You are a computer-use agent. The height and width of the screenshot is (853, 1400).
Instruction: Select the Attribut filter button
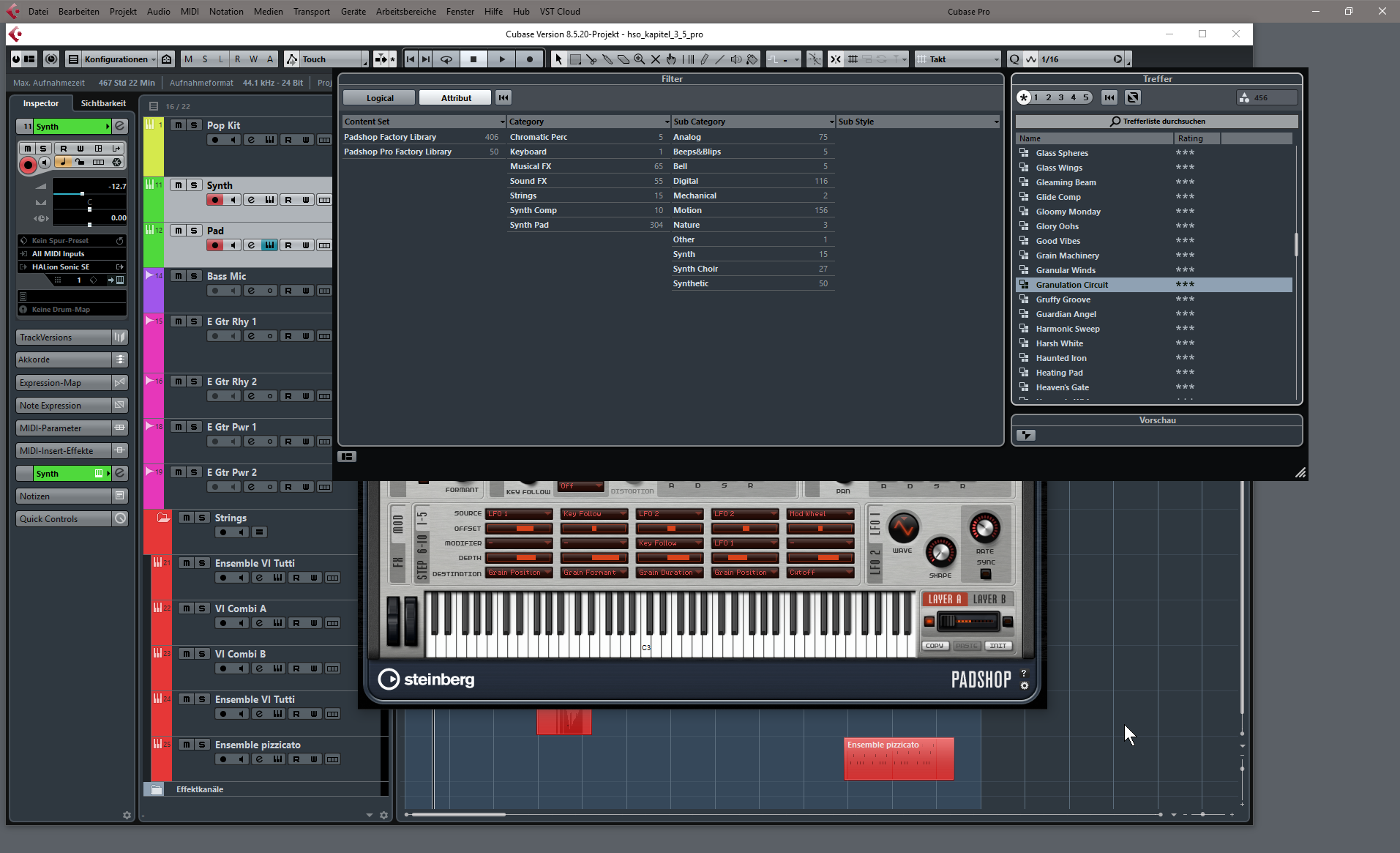coord(456,98)
